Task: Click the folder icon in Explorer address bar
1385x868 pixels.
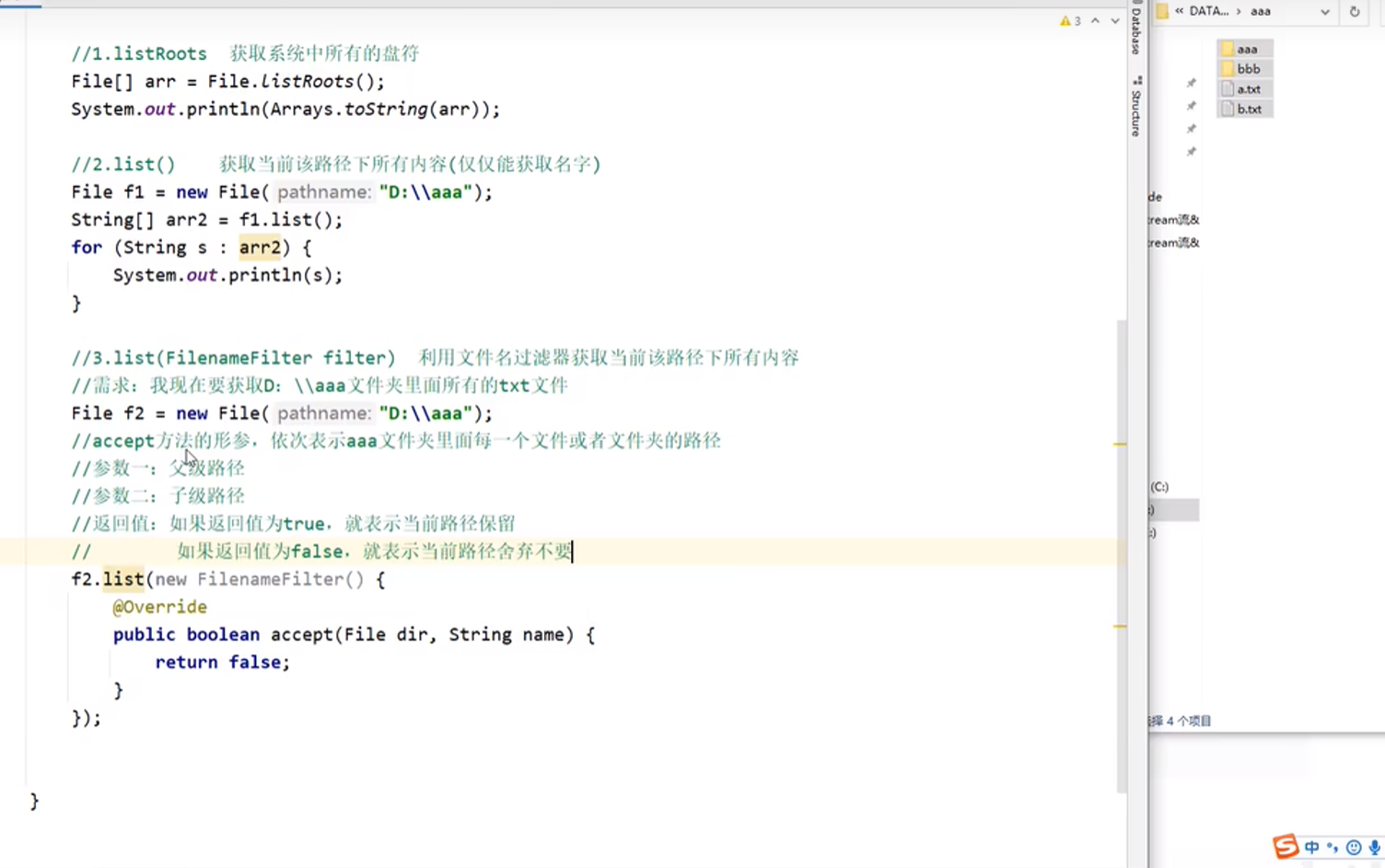Action: click(x=1162, y=11)
